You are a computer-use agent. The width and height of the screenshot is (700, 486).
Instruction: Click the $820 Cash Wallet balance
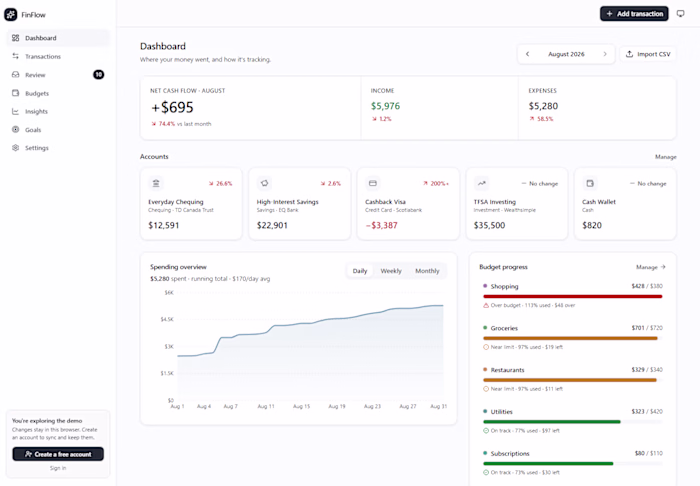coord(592,225)
